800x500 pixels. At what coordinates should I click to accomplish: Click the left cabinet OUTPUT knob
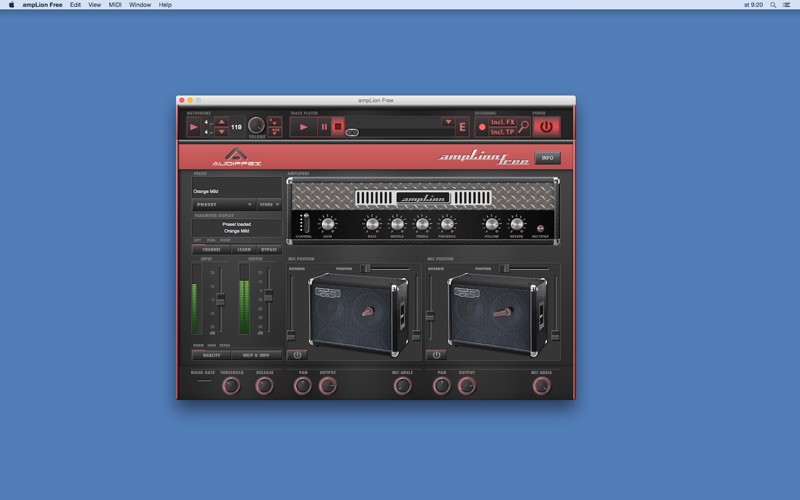(328, 386)
